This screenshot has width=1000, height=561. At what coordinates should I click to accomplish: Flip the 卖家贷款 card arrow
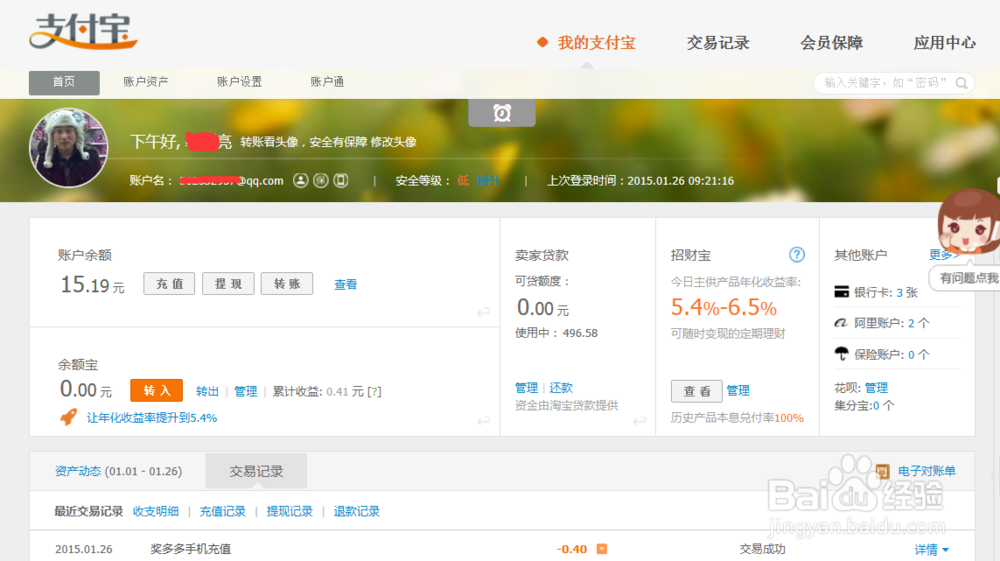click(x=639, y=421)
